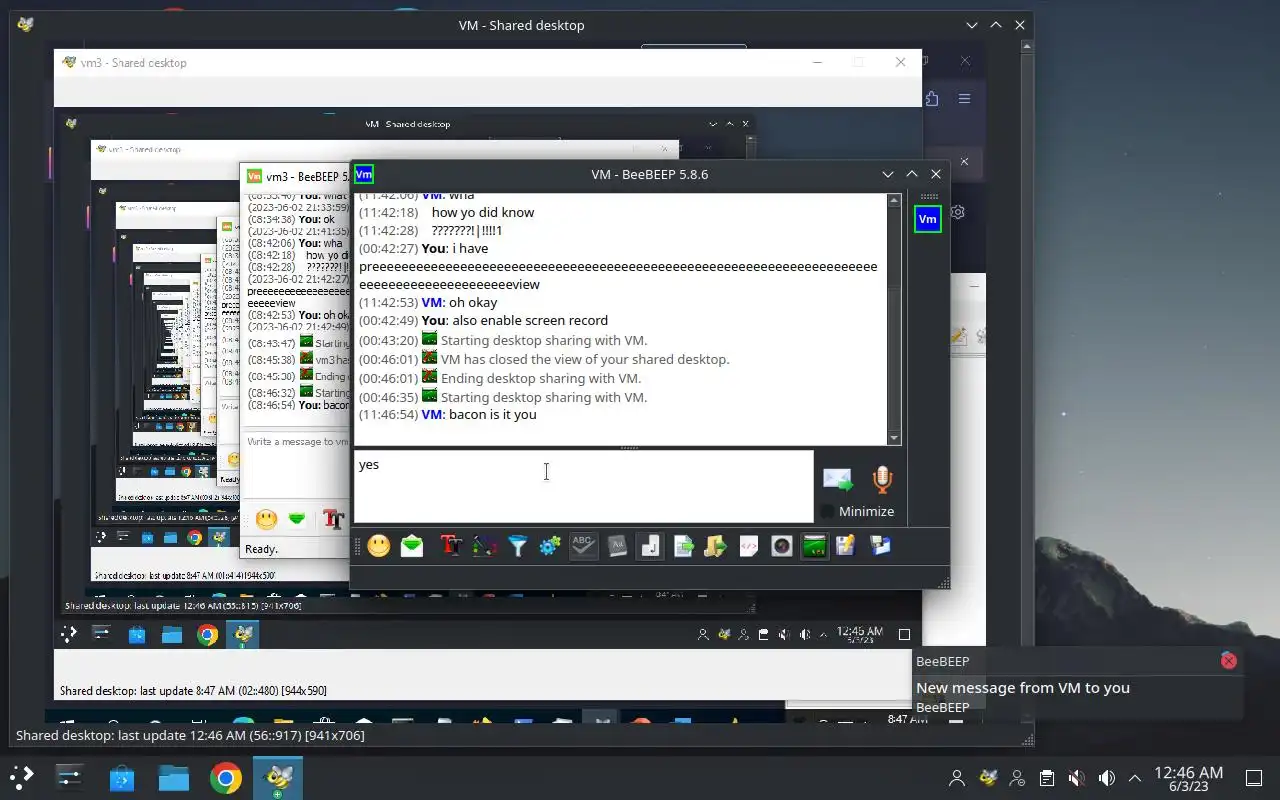The width and height of the screenshot is (1280, 800).
Task: Open the smiley in vm3 BeeBEEP window
Action: 266,518
